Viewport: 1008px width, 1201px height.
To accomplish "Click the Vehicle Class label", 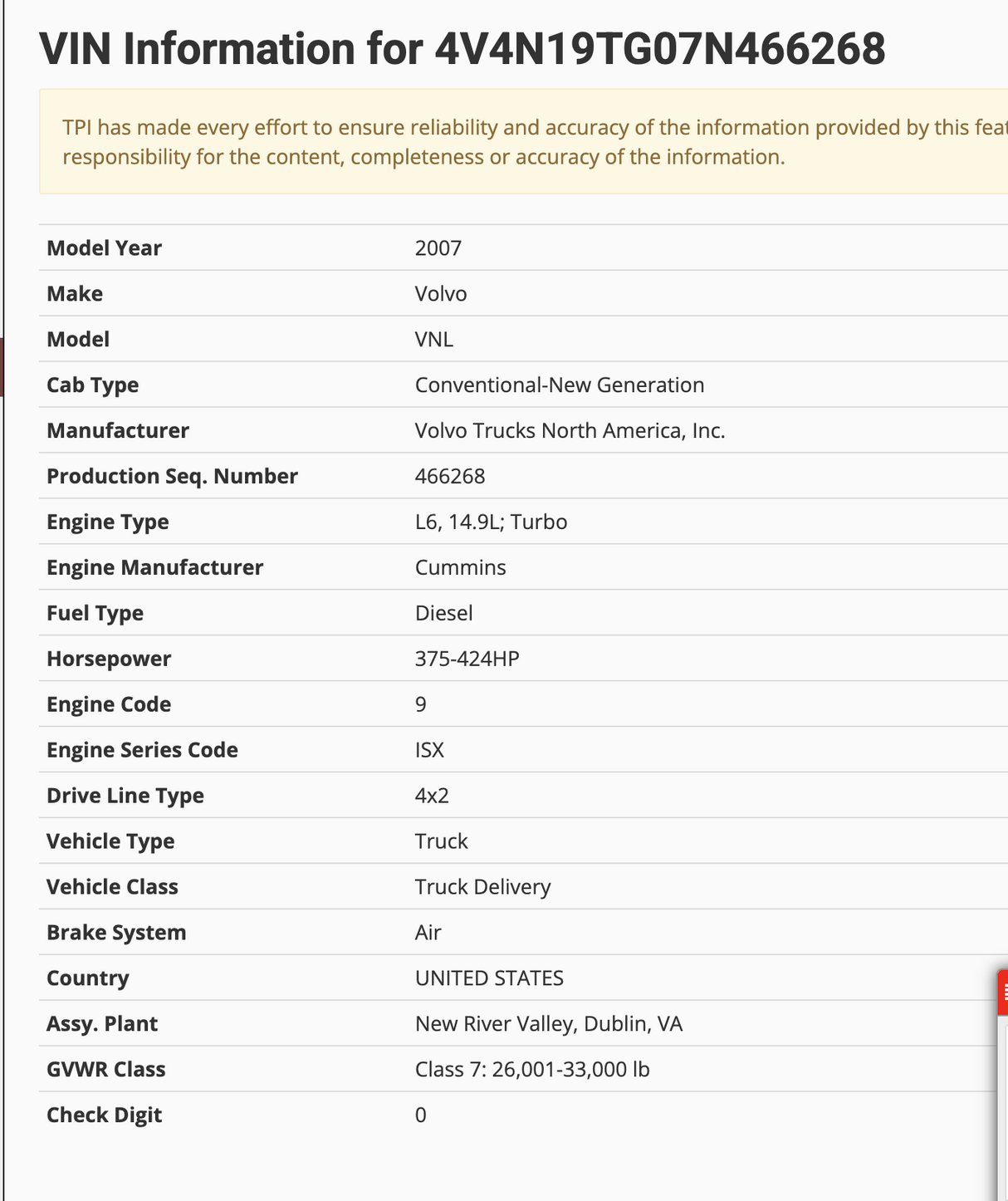I will click(112, 888).
